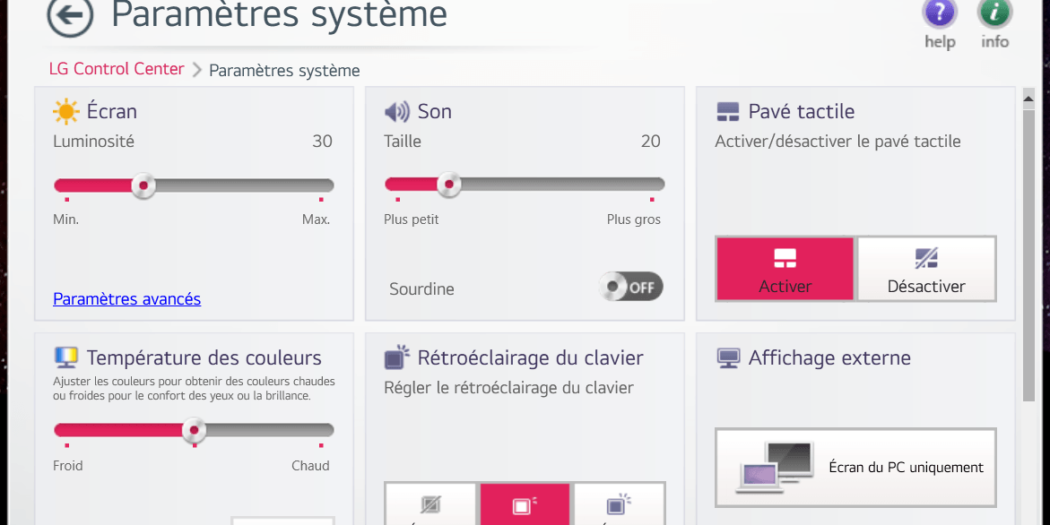Click the sun icon beside Écran
Viewport: 1050px width, 525px height.
[x=66, y=111]
